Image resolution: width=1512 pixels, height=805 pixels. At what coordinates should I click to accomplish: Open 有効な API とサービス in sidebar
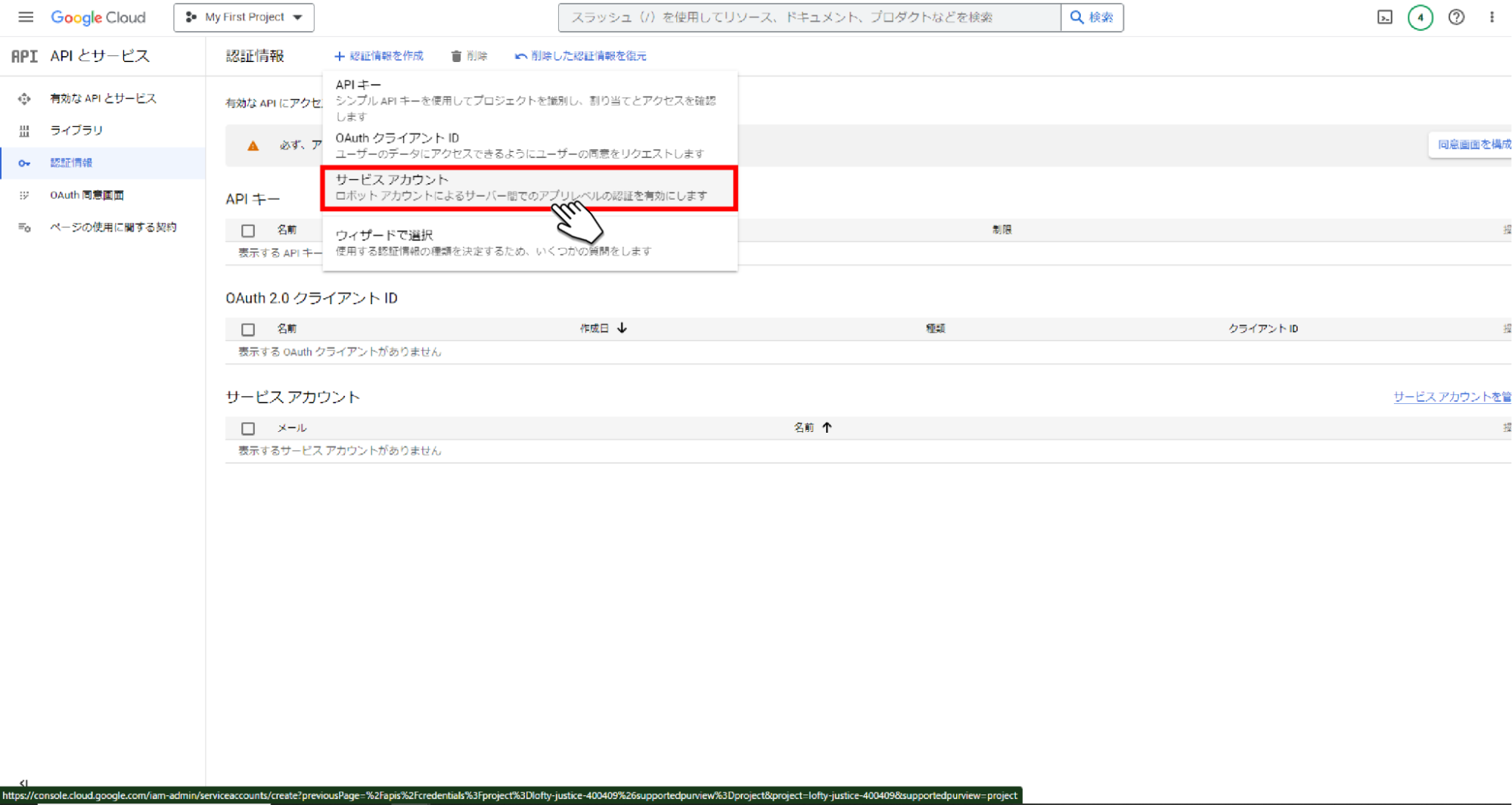pos(103,98)
